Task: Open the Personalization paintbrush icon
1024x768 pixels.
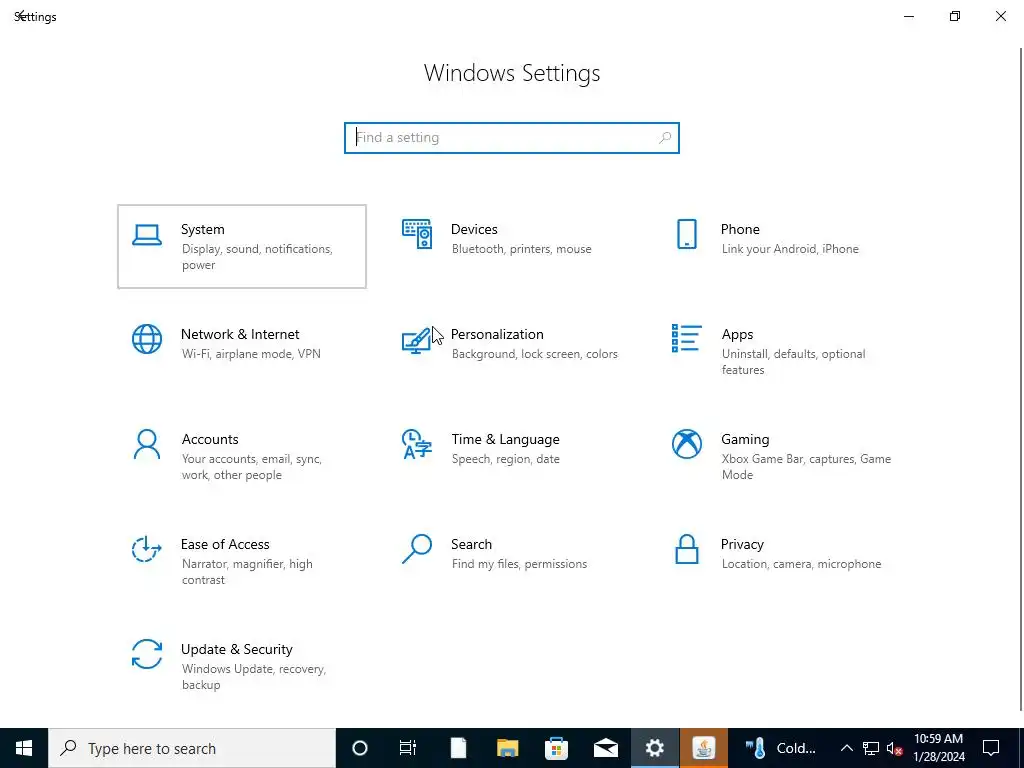Action: pyautogui.click(x=417, y=340)
